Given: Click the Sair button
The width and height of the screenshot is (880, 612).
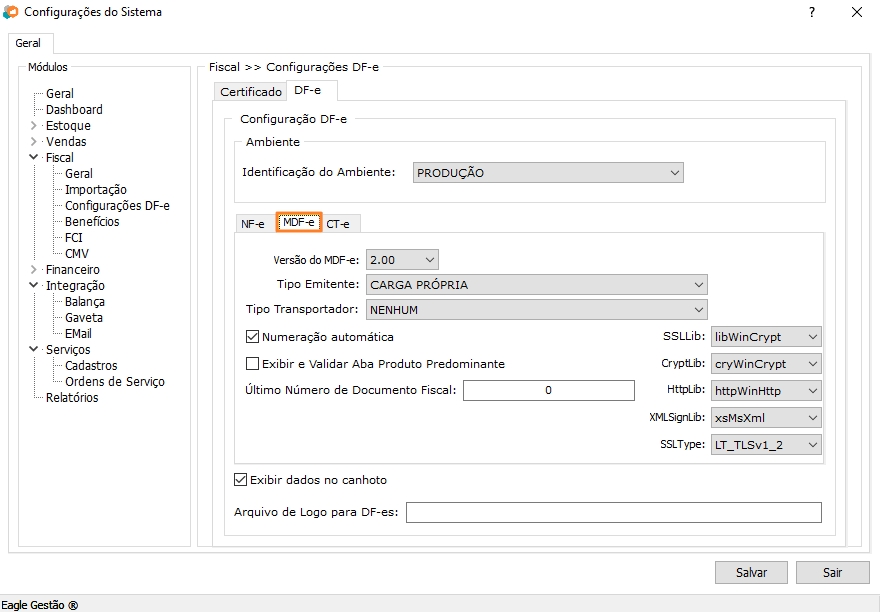Looking at the screenshot, I should click(x=832, y=573).
